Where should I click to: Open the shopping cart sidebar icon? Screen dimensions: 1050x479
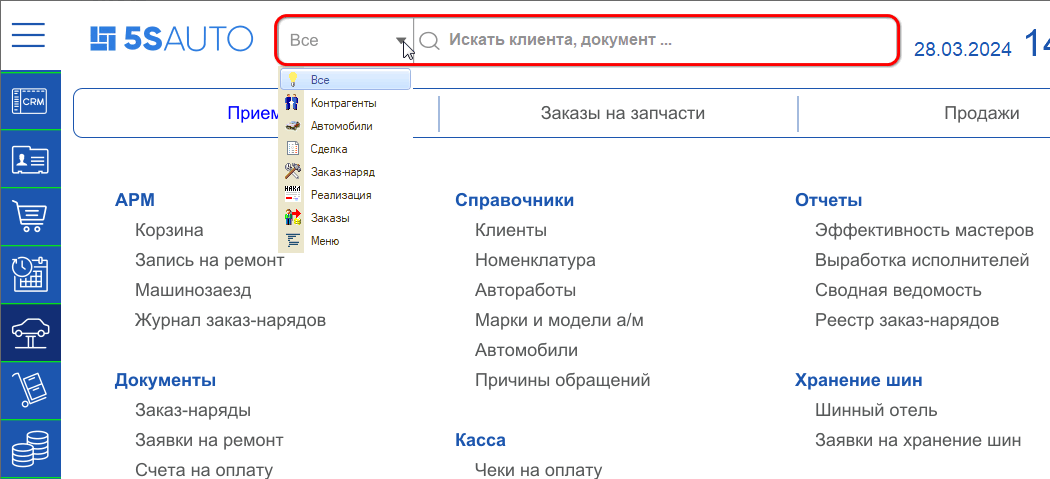[31, 217]
